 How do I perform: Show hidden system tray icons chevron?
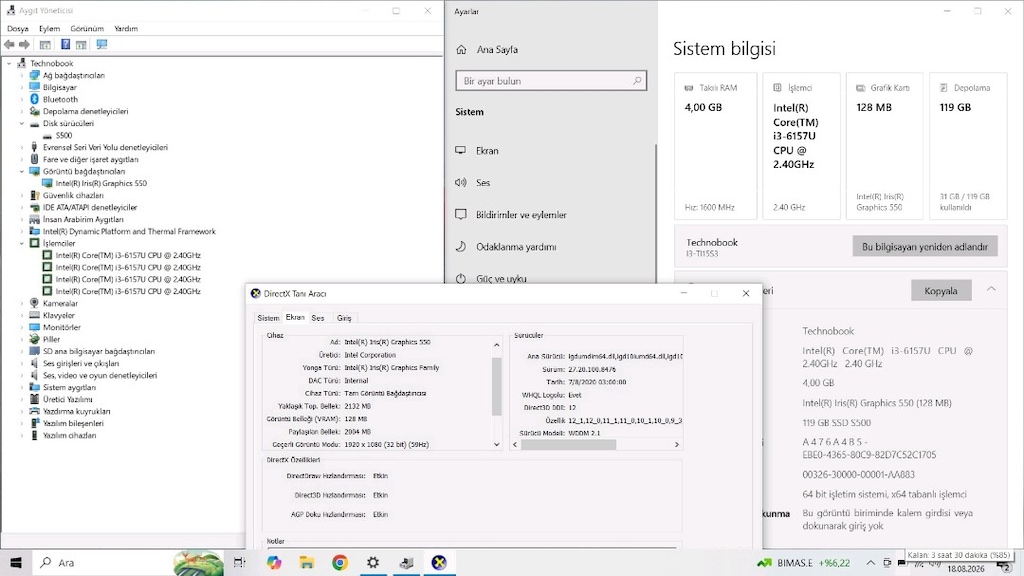(x=871, y=562)
